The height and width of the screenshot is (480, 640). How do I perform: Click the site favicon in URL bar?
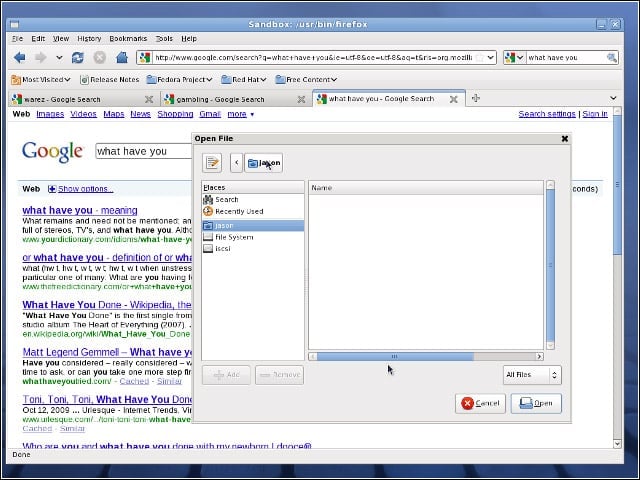[x=145, y=58]
